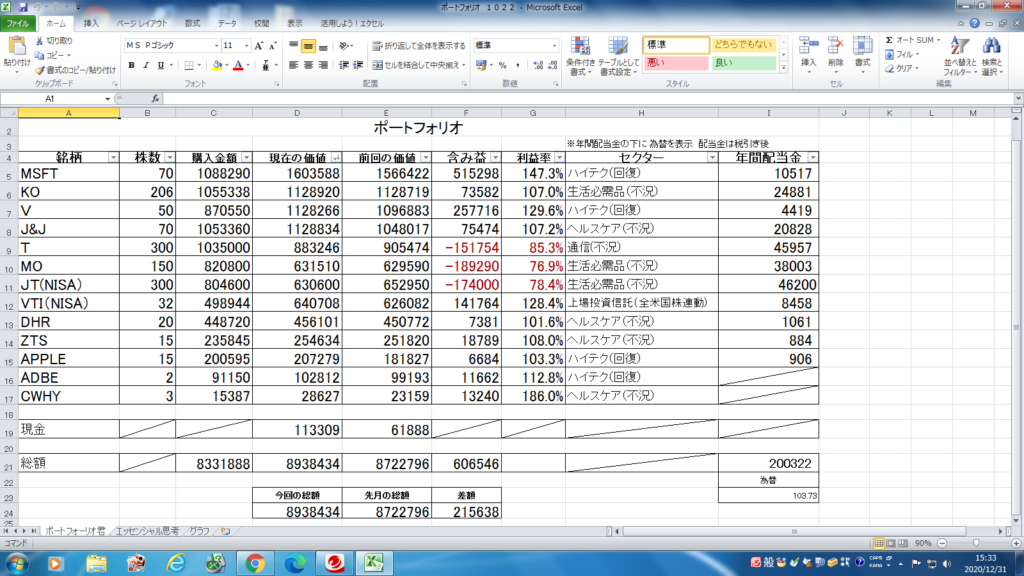Click the Cut (切り取り) scissors icon
This screenshot has height=576, width=1024.
(39, 40)
